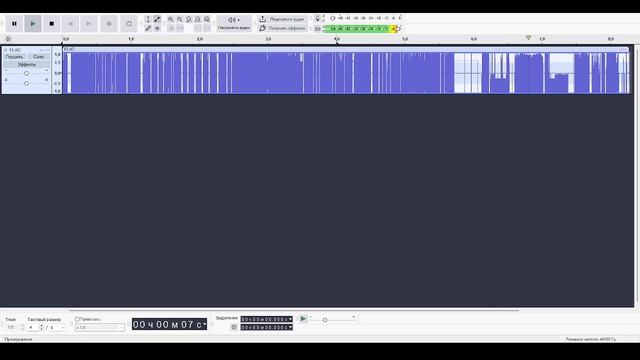Mute the FLAC track (Глушить)
The height and width of the screenshot is (360, 640).
coord(15,57)
